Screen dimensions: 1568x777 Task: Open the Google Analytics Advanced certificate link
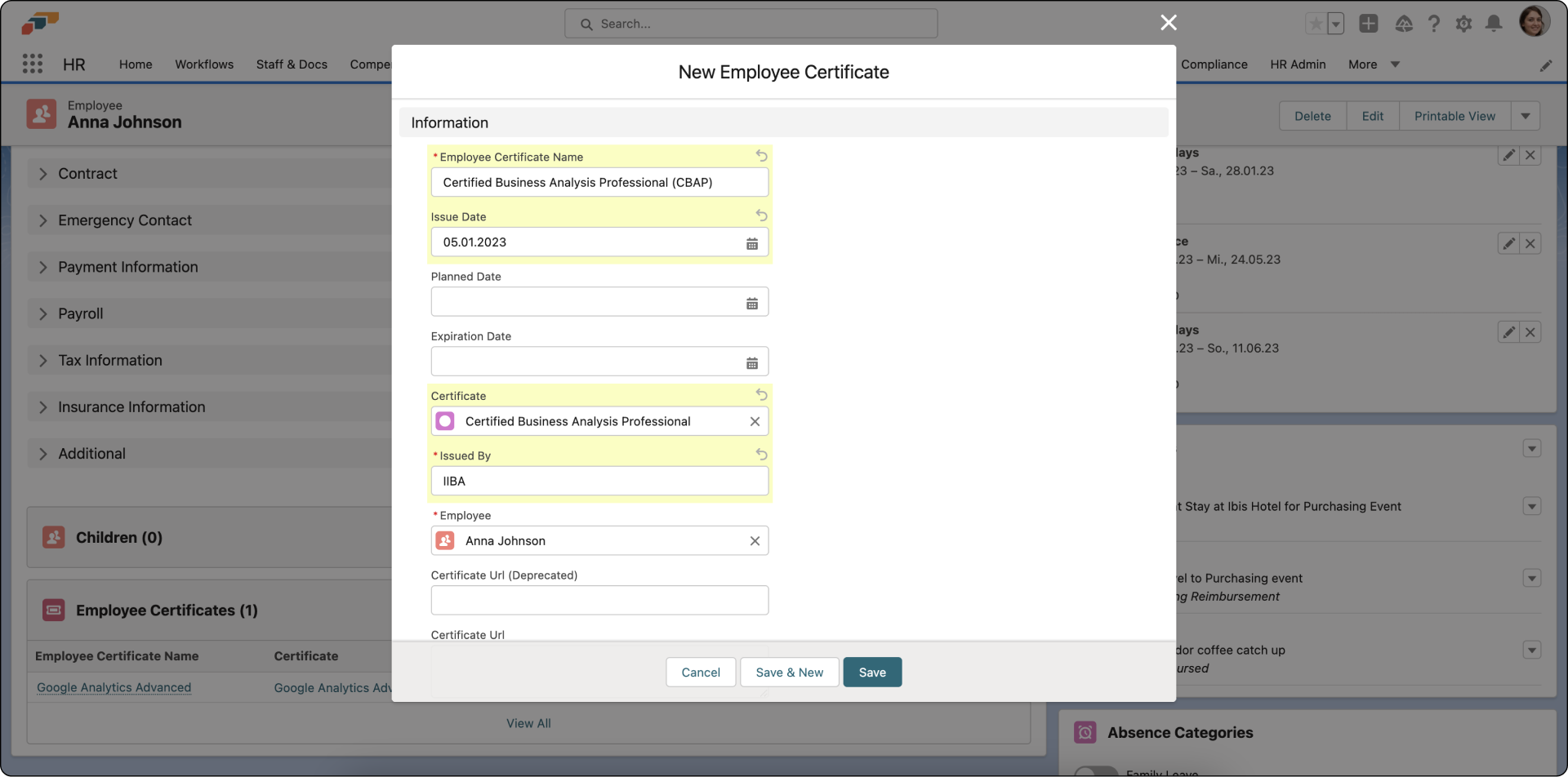click(x=113, y=688)
